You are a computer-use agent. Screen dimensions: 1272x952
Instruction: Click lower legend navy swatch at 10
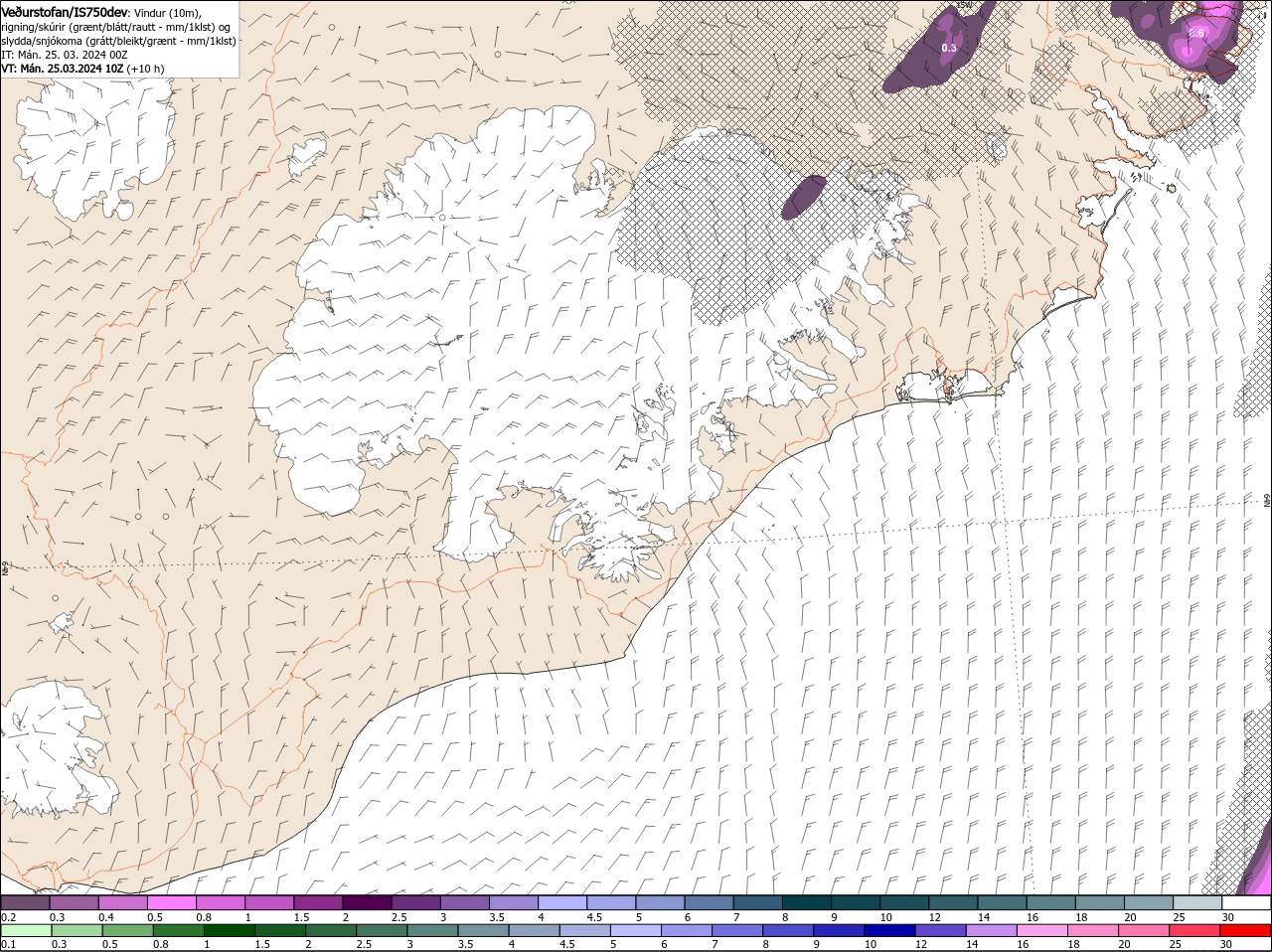890,930
